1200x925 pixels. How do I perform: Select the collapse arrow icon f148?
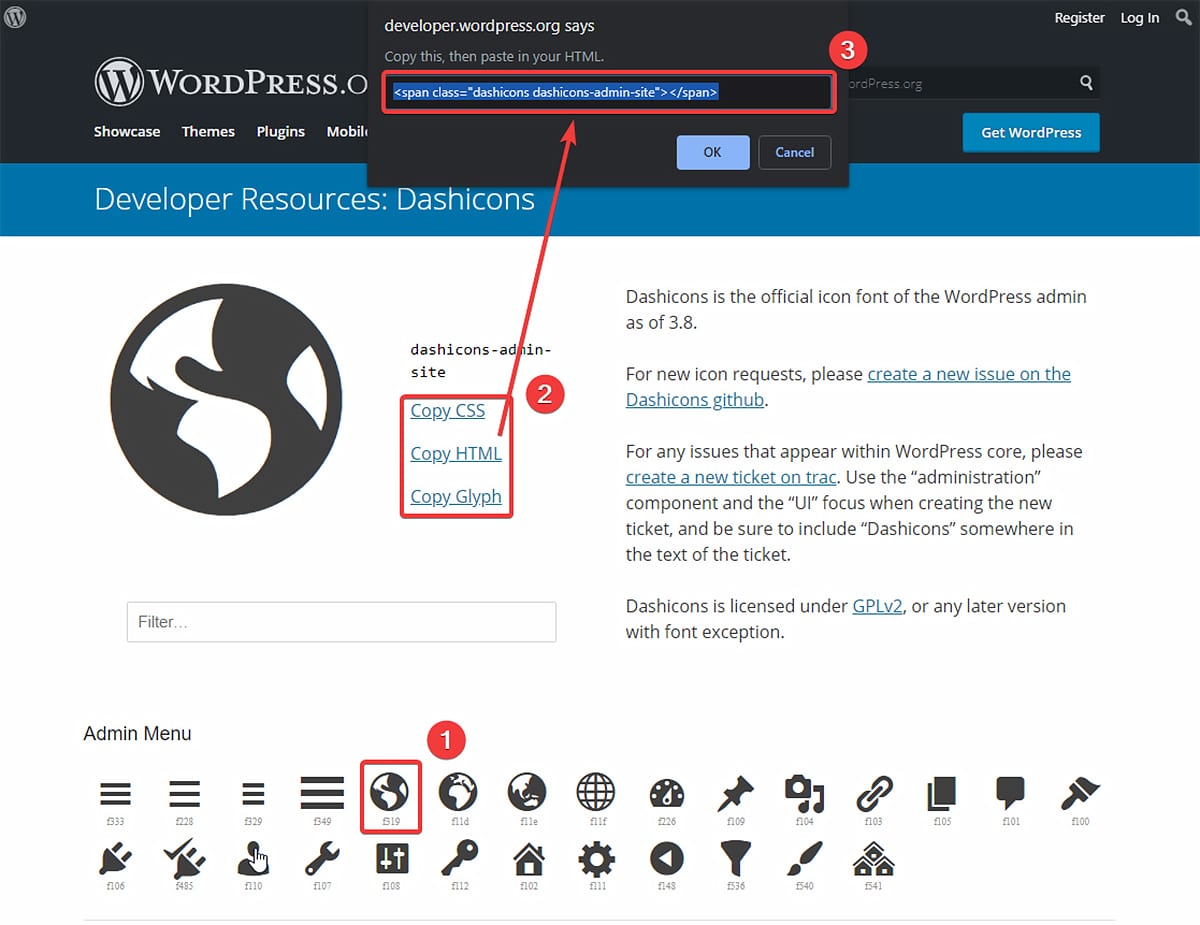666,859
